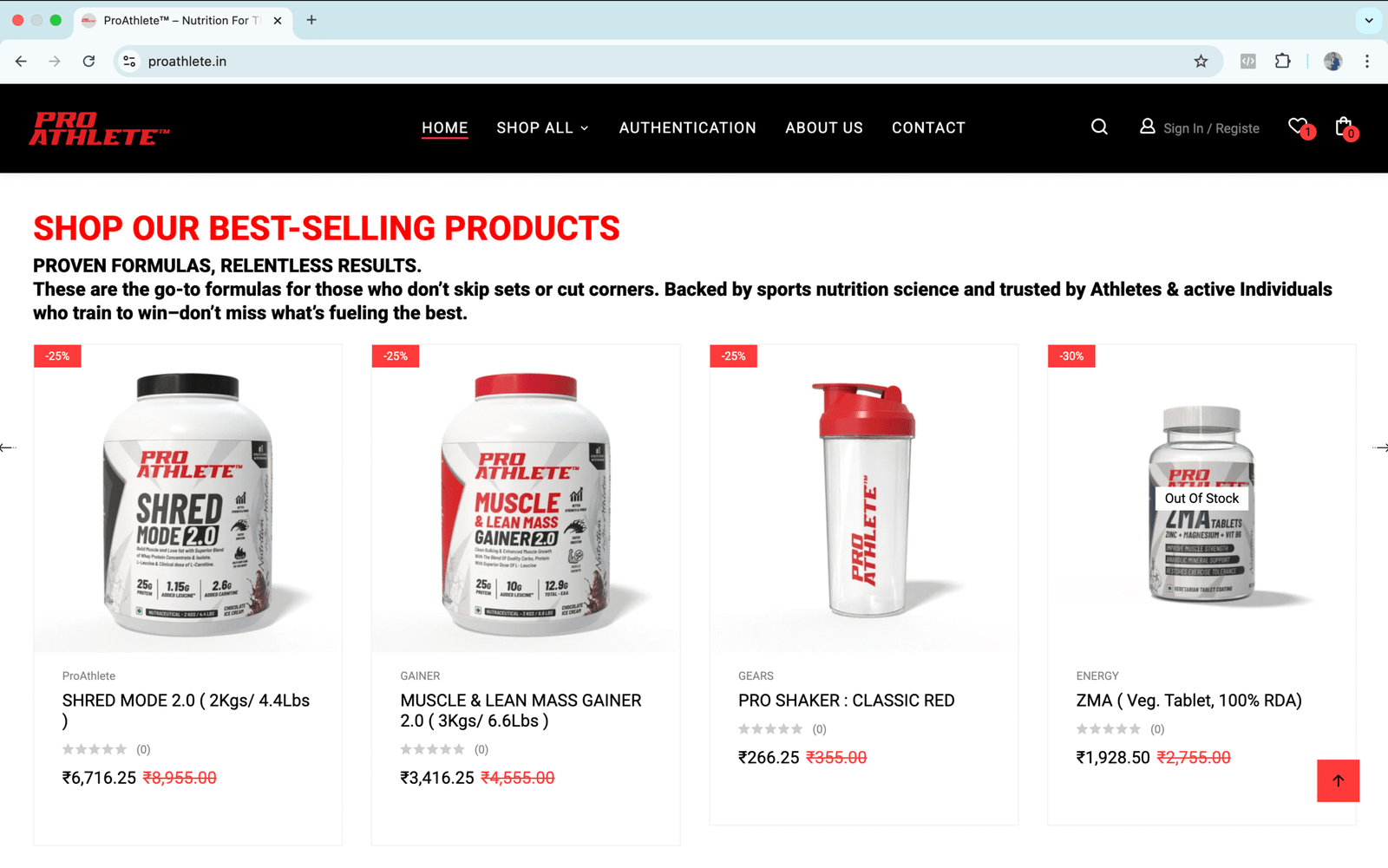Navigate to the Contact page
The image size is (1388, 868).
928,128
